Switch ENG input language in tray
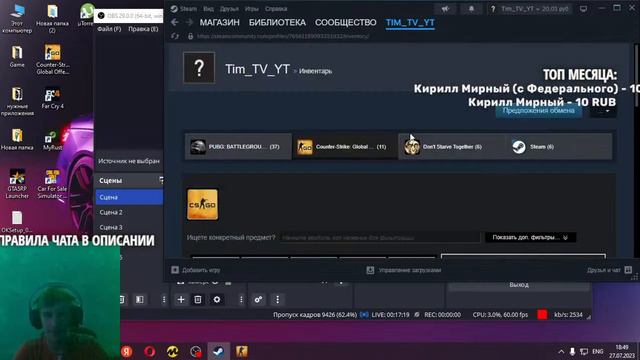The width and height of the screenshot is (640, 360). coord(598,351)
